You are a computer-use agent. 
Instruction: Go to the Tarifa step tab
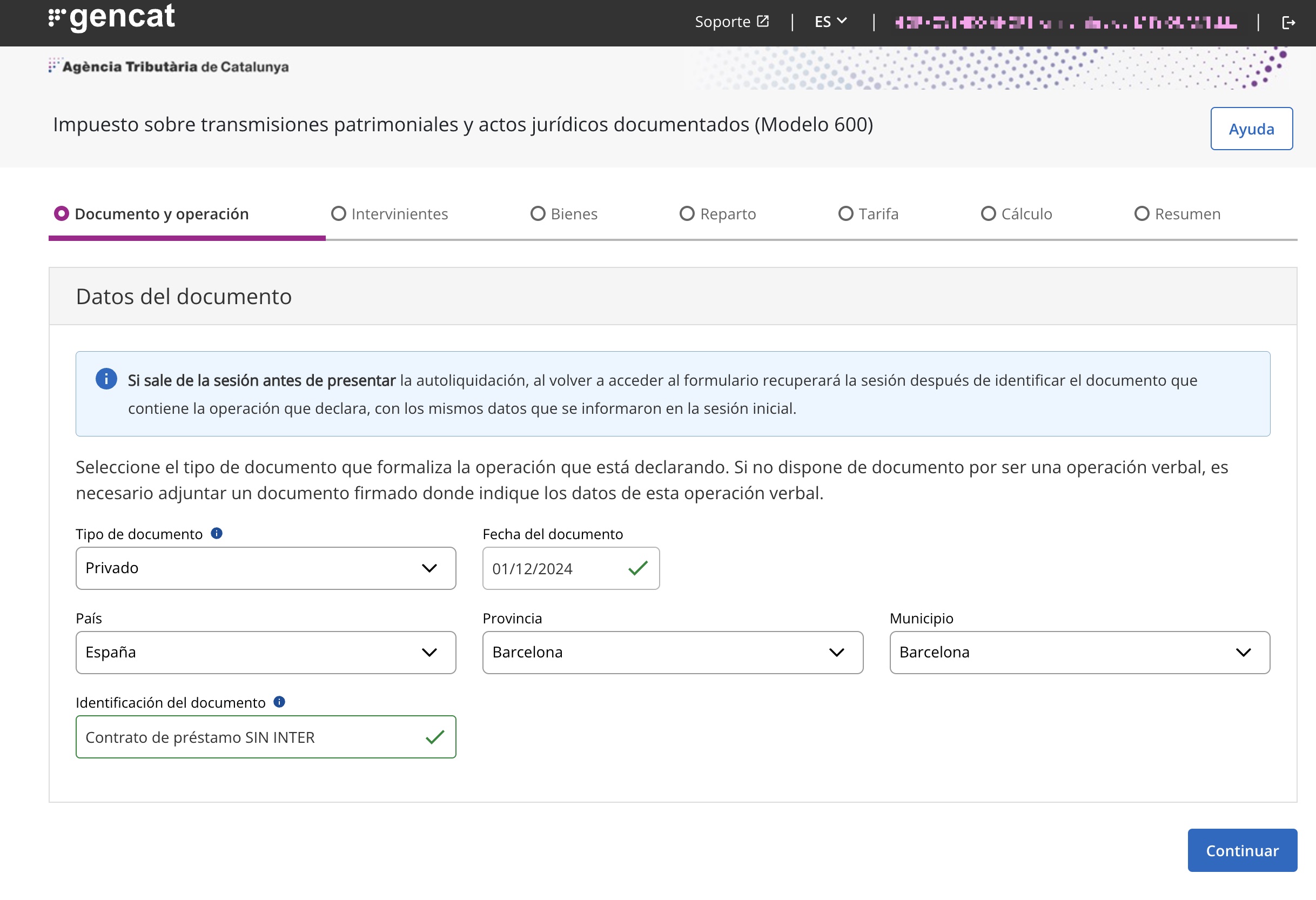point(868,213)
